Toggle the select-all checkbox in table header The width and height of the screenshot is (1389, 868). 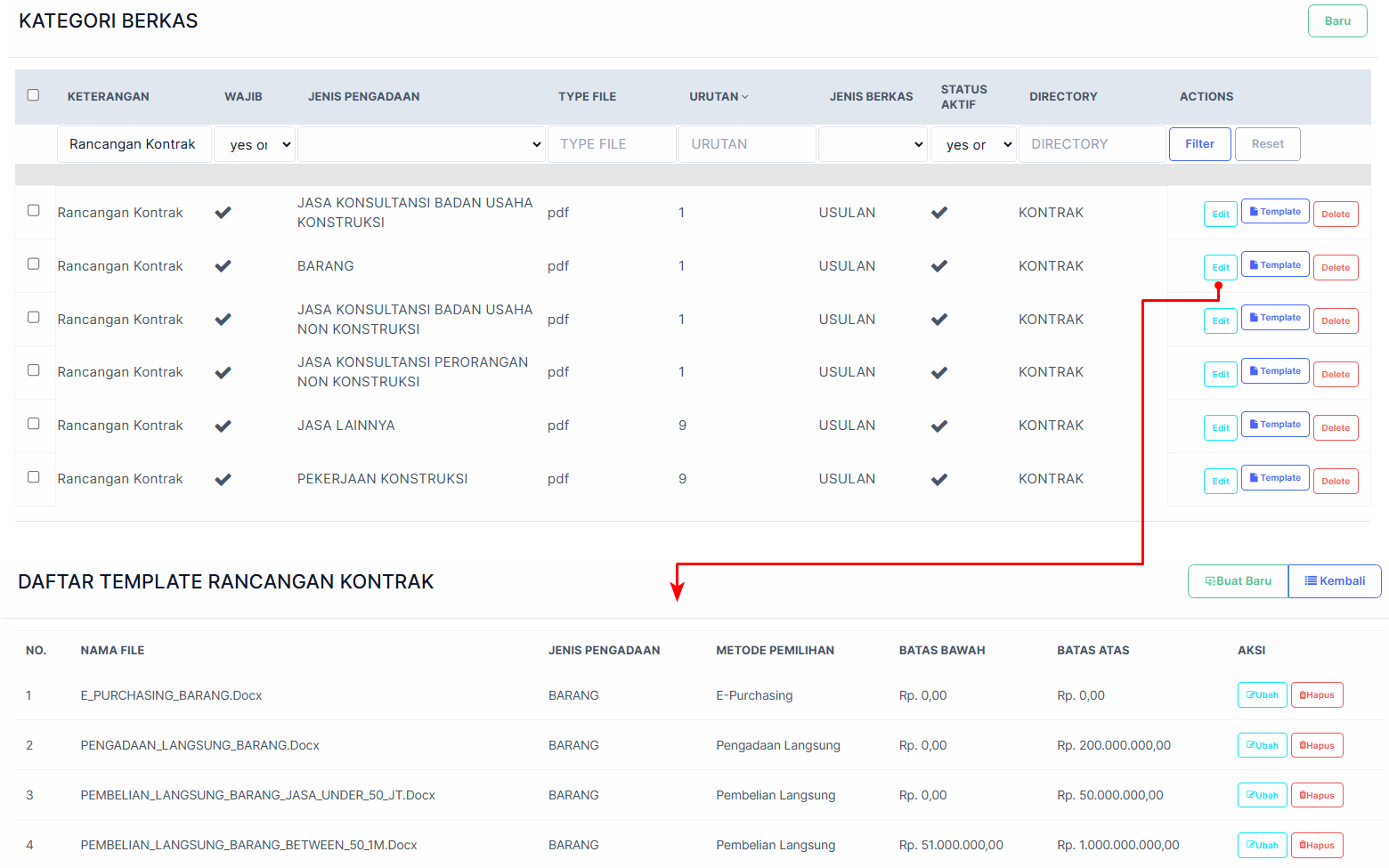34,95
